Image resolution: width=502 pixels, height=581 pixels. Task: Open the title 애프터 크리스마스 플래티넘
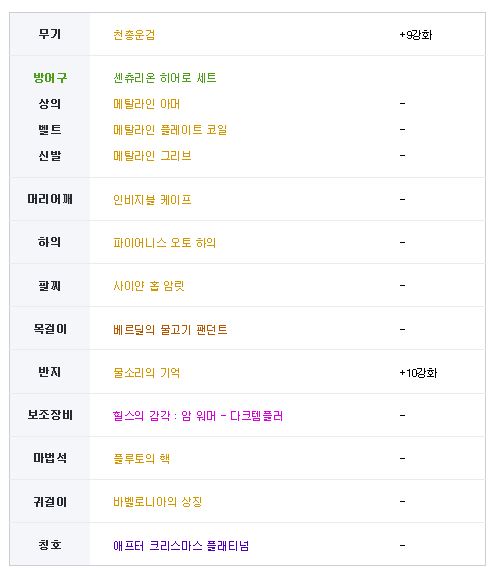click(181, 545)
